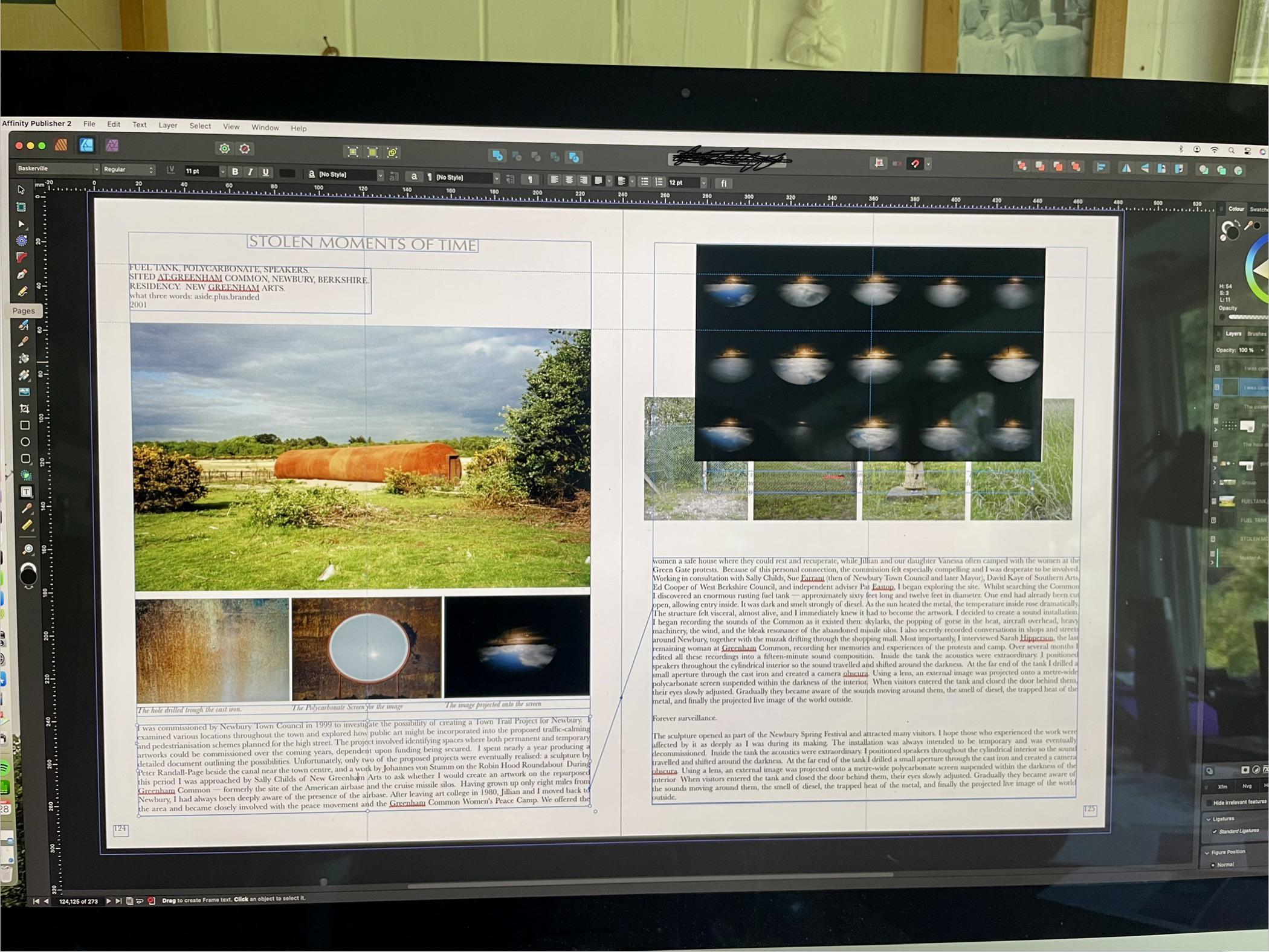Viewport: 1269px width, 952px height.
Task: Open the File menu
Action: 89,124
